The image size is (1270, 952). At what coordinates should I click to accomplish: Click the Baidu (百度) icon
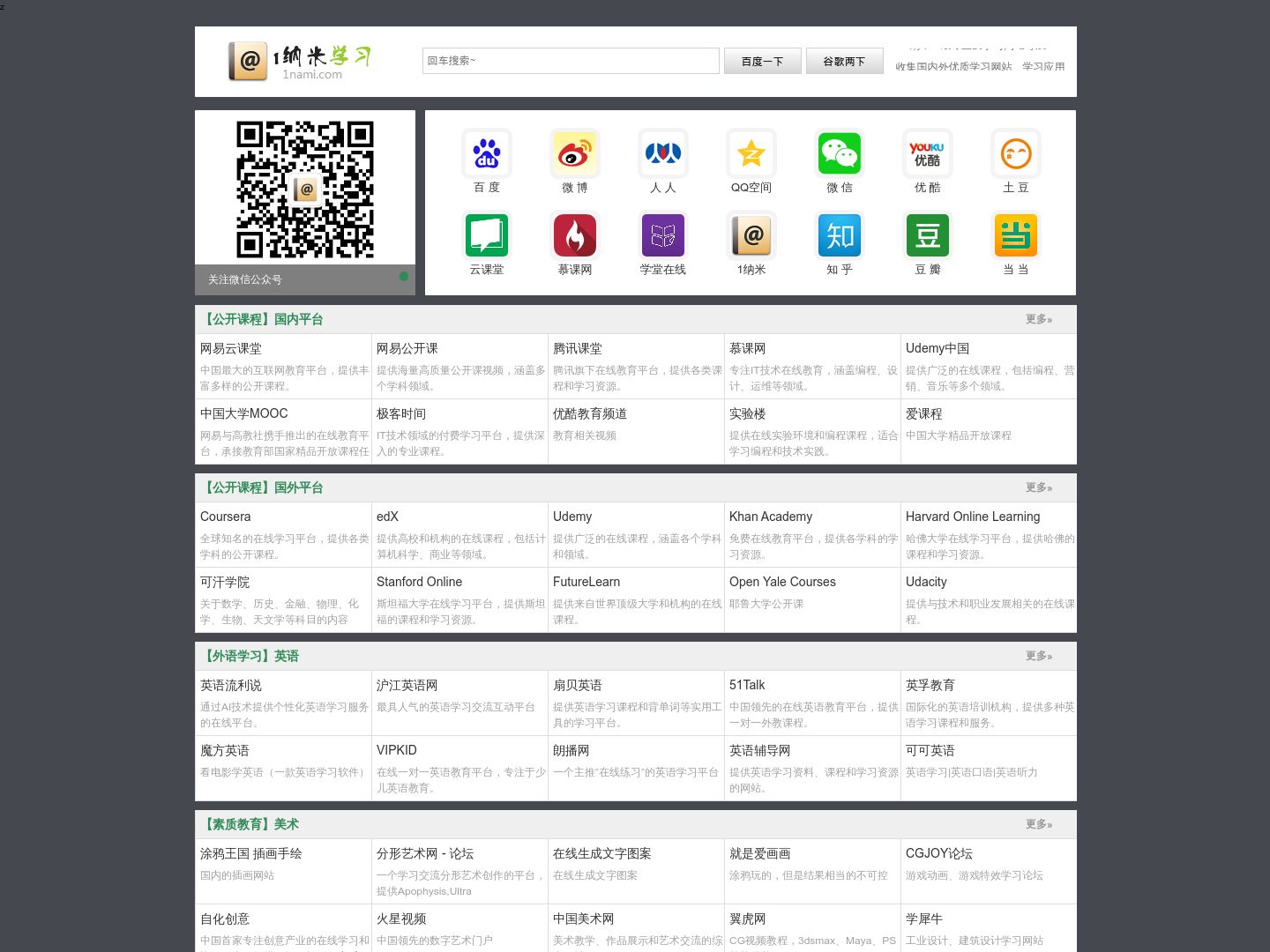point(487,153)
